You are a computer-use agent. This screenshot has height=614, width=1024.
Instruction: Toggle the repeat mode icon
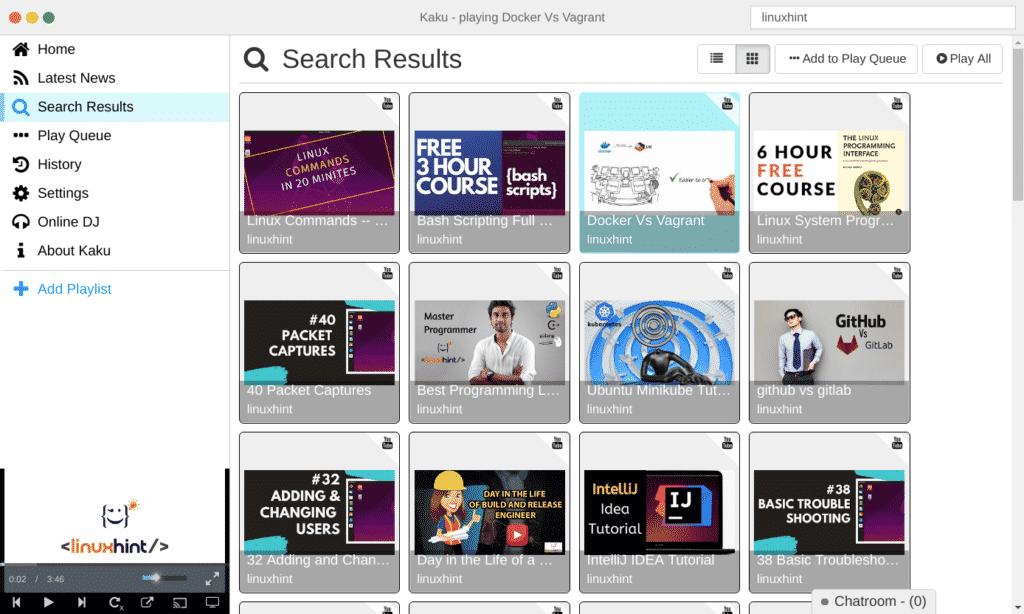pos(116,602)
